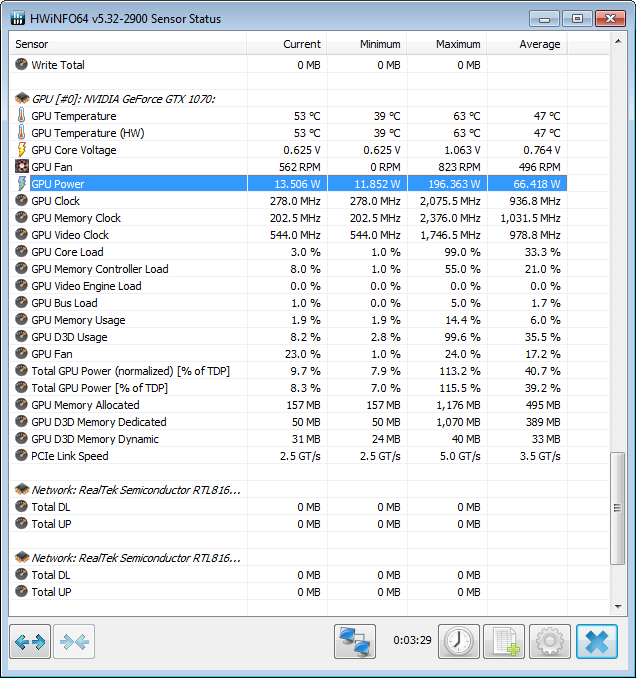Click the GPU Video Clock gauge icon

click(21, 234)
